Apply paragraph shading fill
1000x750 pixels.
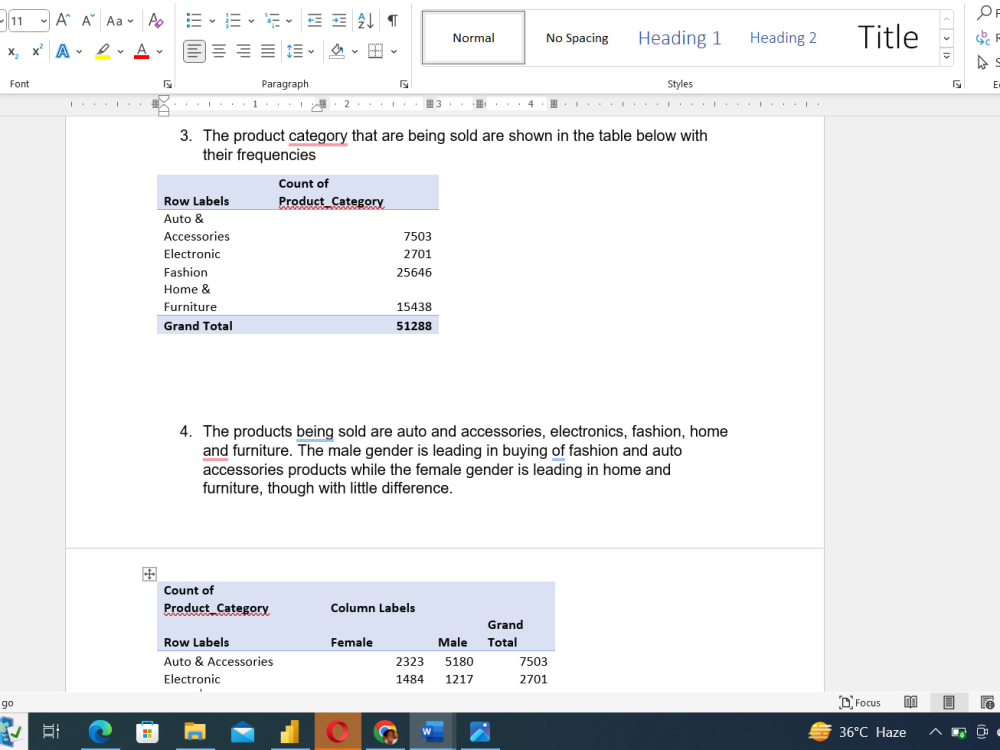click(x=337, y=51)
